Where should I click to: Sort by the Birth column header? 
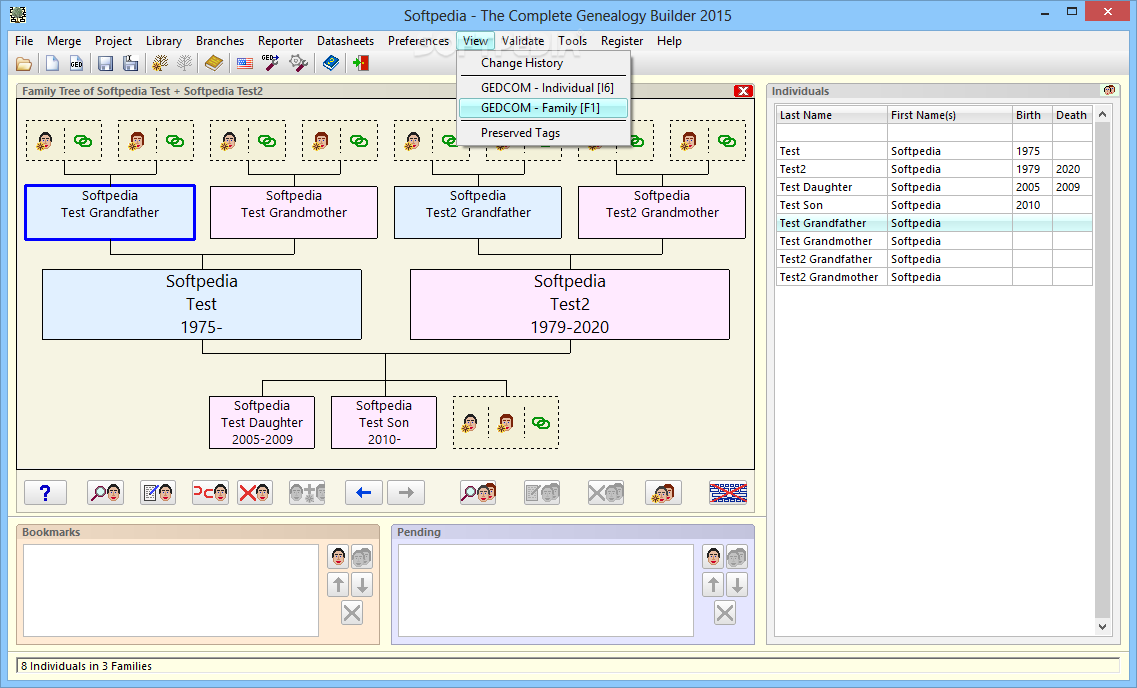pos(1032,115)
